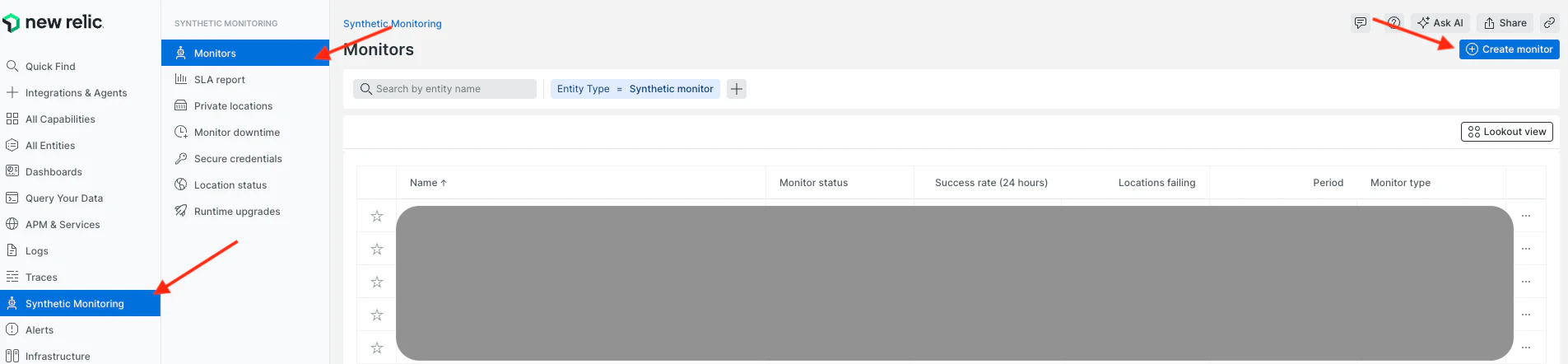Screen dimensions: 1568x364
Task: Switch to Lookout view
Action: pyautogui.click(x=1507, y=132)
